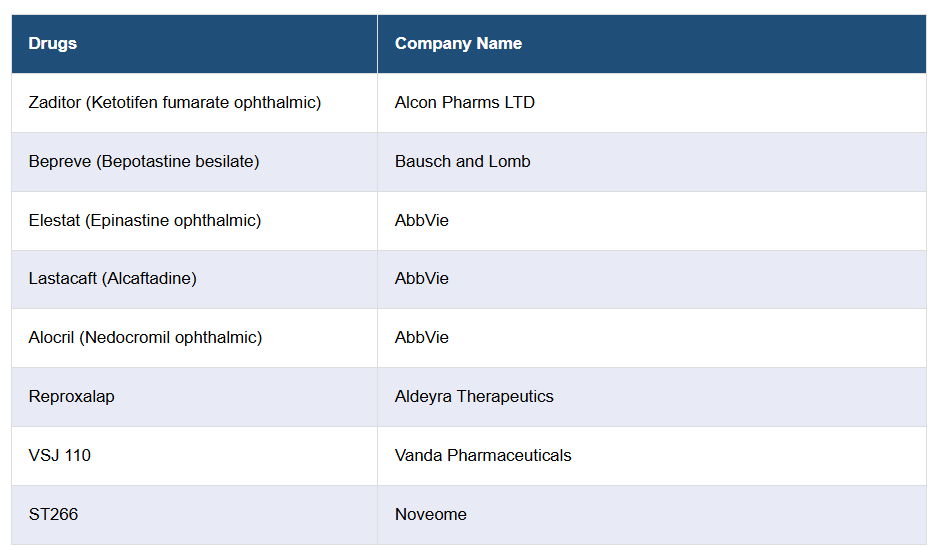Click the Drugs column header
Screen dimensions: 933x546
53,44
